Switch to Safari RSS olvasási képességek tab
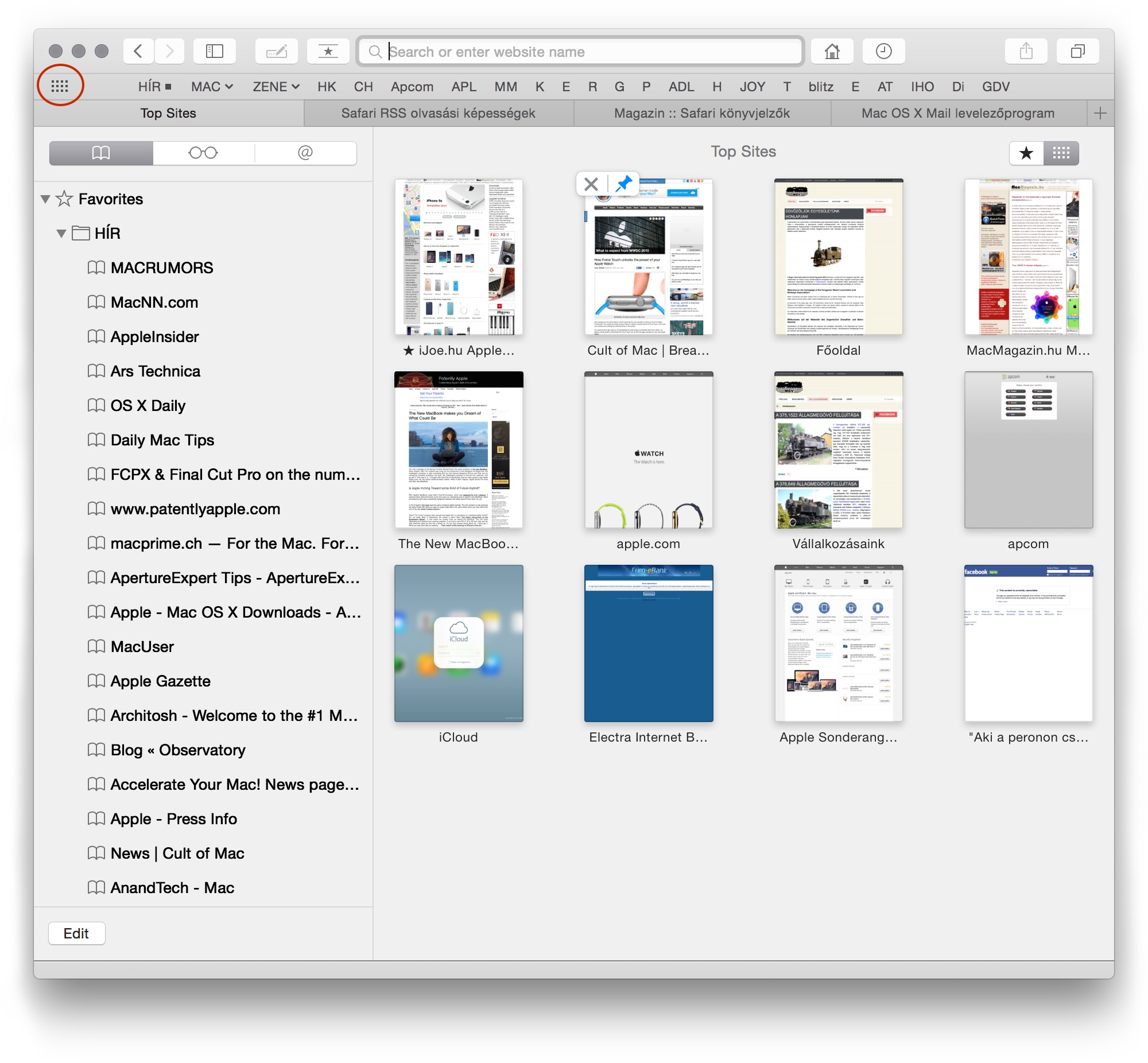 tap(439, 113)
